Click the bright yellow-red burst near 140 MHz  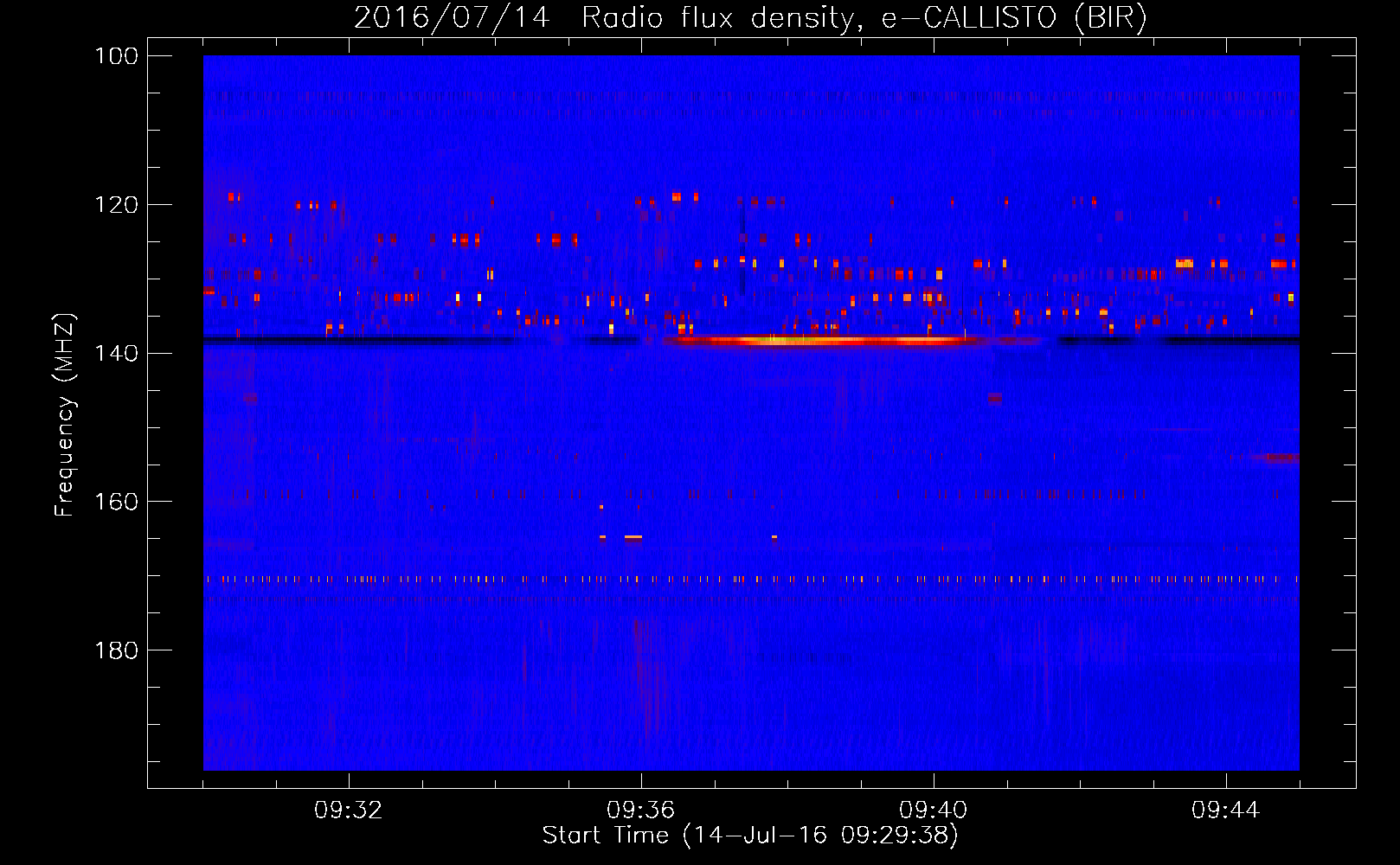(x=826, y=341)
